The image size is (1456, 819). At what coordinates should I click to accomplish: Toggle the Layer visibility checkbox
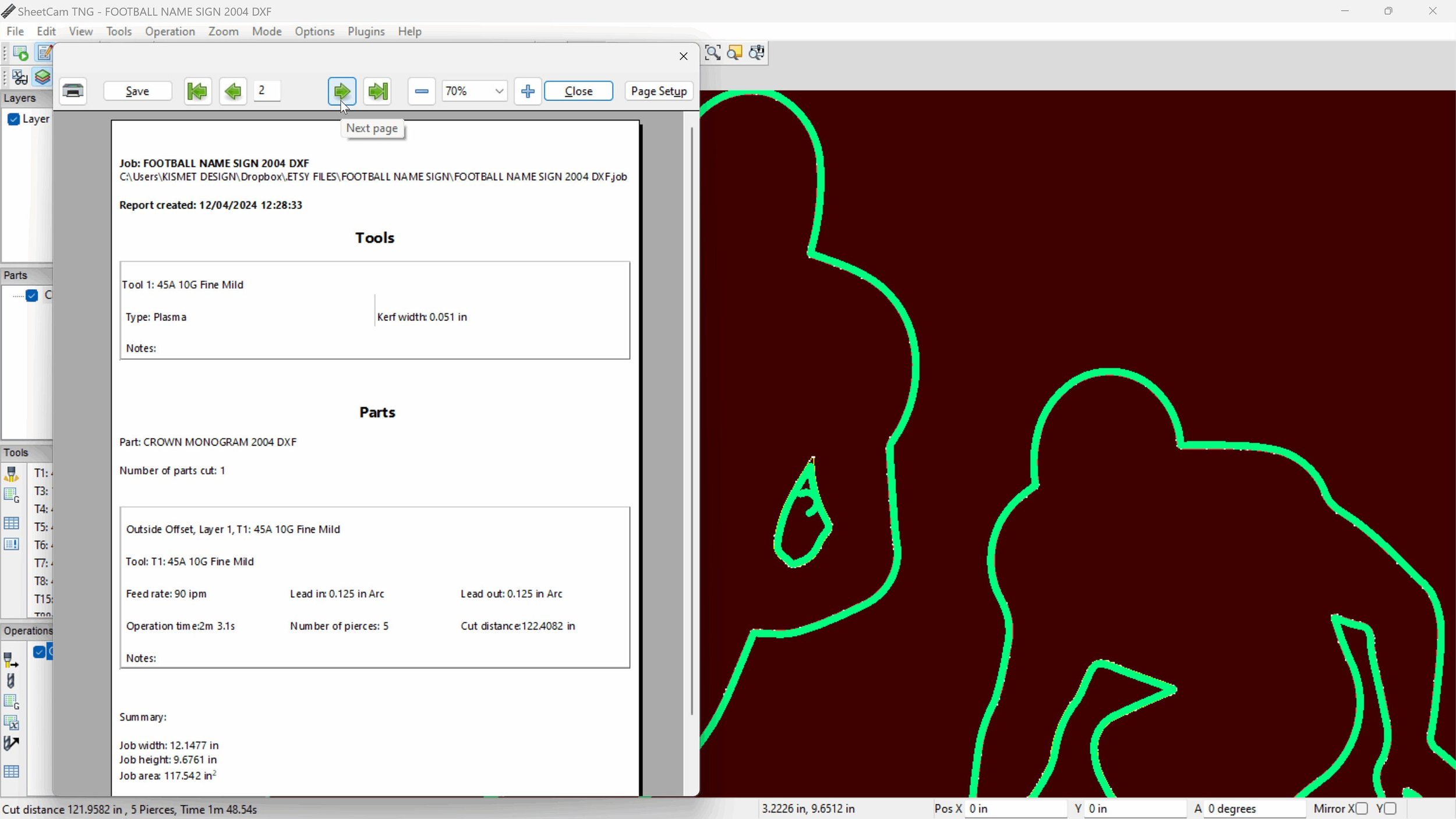point(13,119)
